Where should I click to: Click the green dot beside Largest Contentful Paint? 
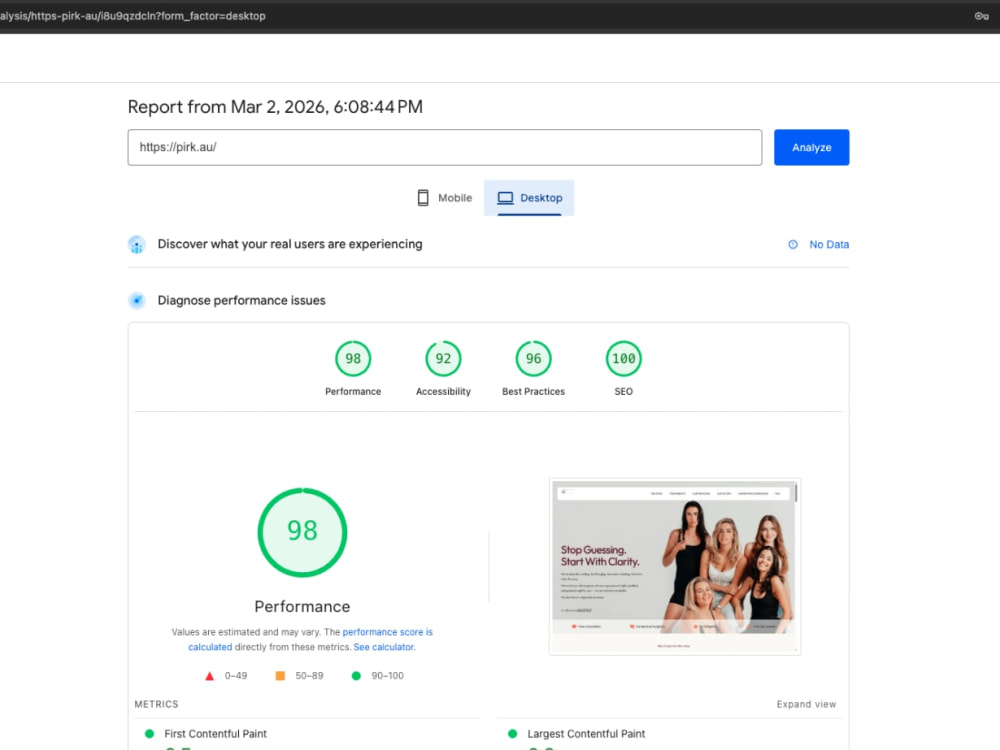coord(512,733)
